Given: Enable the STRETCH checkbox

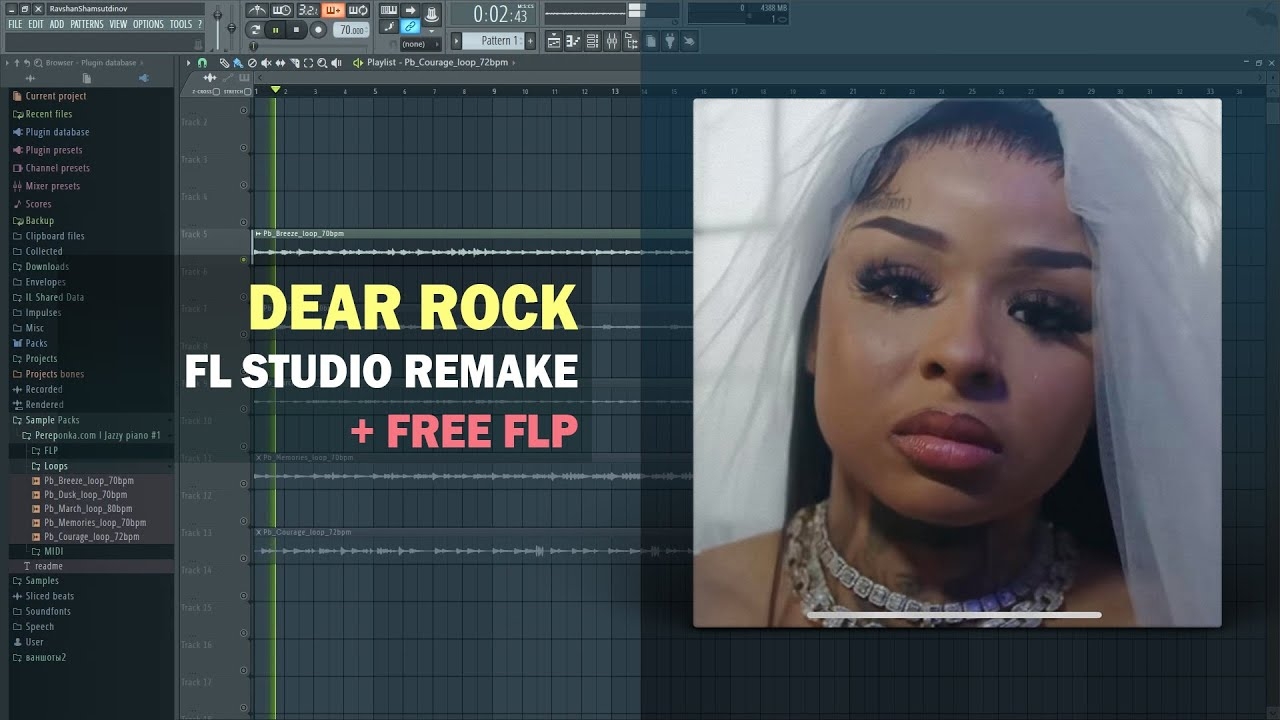Looking at the screenshot, I should (249, 92).
